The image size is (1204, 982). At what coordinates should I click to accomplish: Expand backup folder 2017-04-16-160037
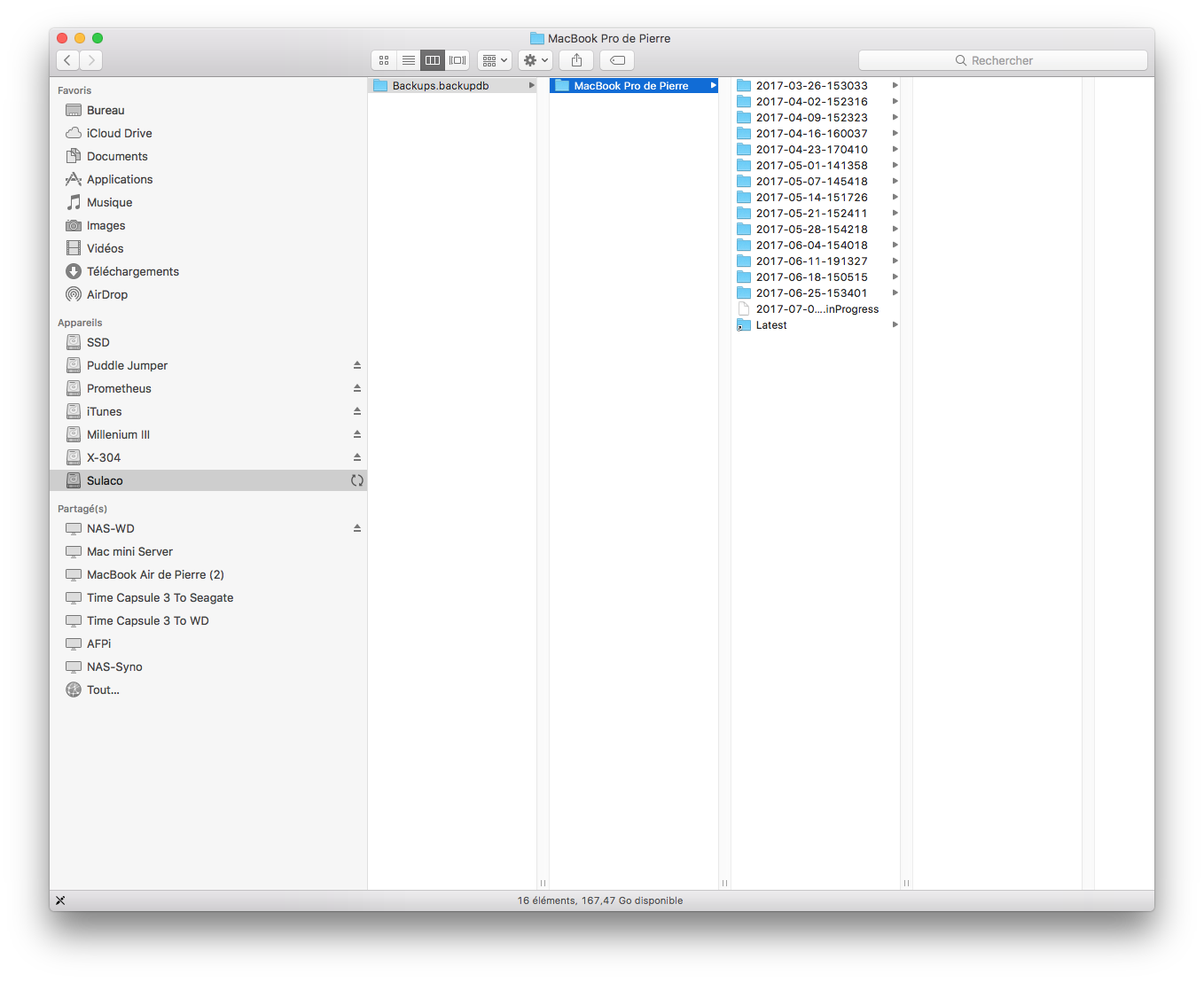pyautogui.click(x=895, y=134)
